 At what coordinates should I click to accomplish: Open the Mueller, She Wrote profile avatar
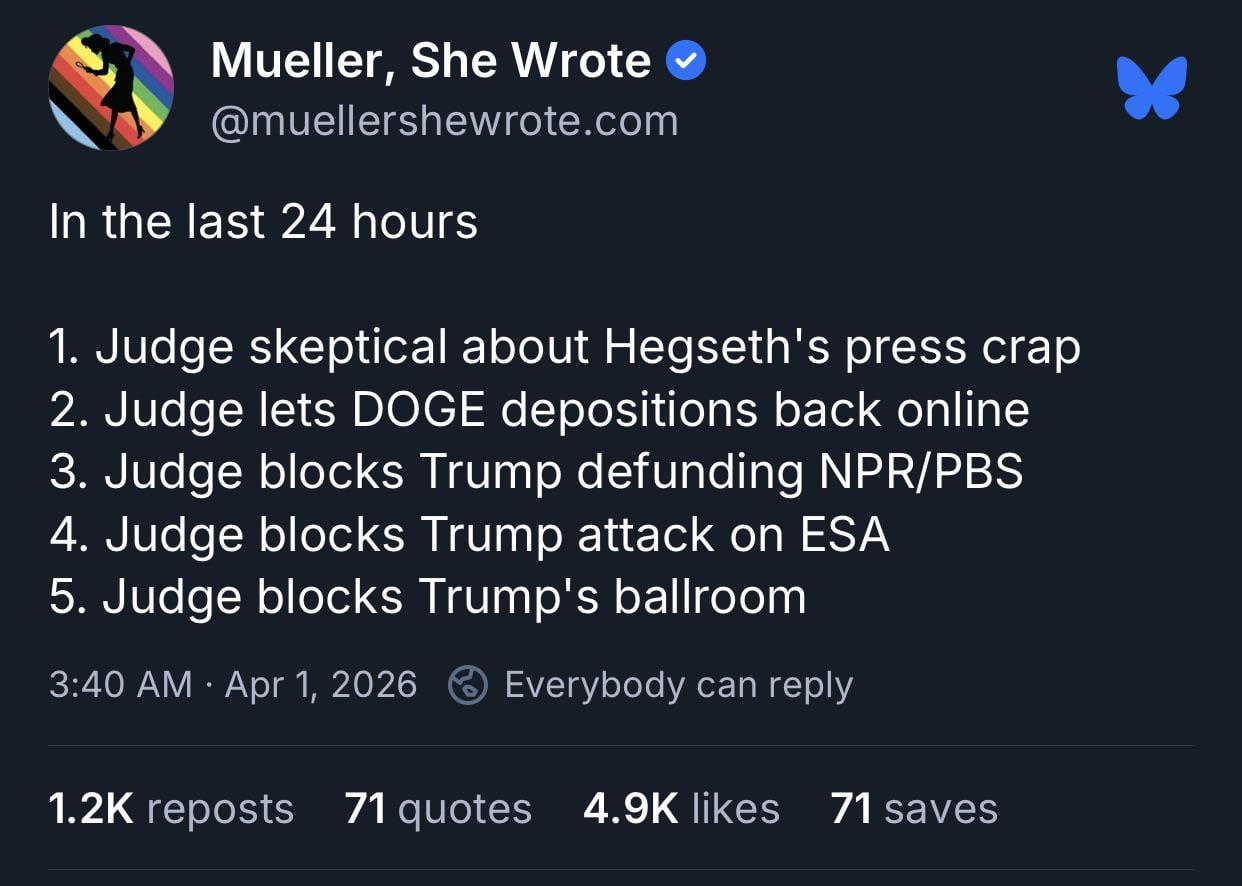111,88
